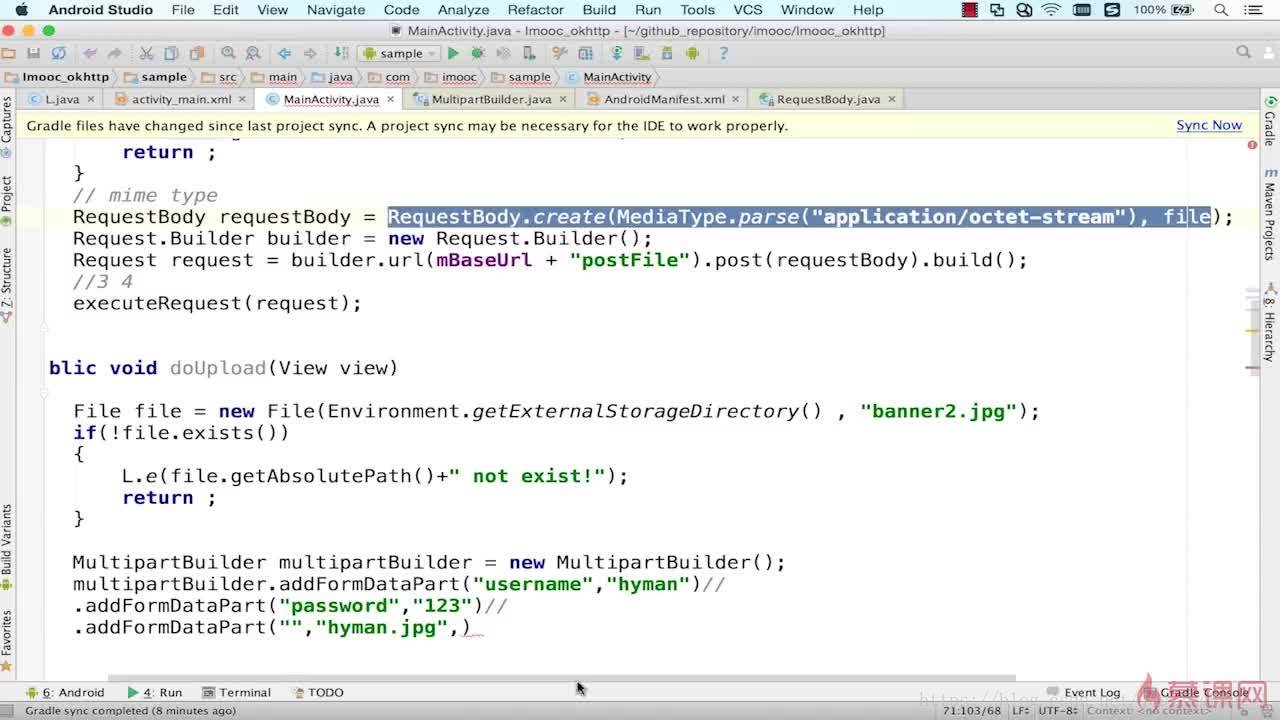Click the Wi-Fi status icon
The height and width of the screenshot is (720, 1280).
tap(1051, 10)
